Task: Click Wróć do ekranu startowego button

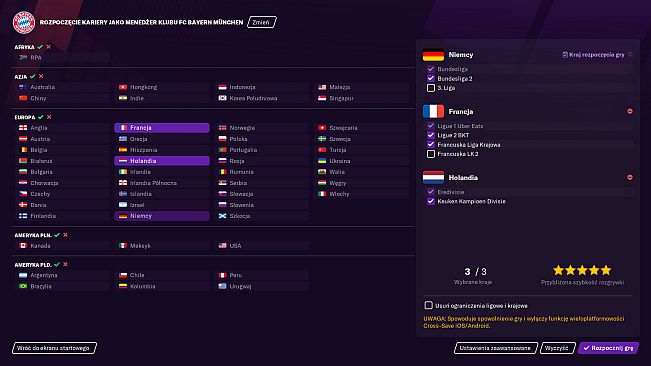Action: point(54,348)
